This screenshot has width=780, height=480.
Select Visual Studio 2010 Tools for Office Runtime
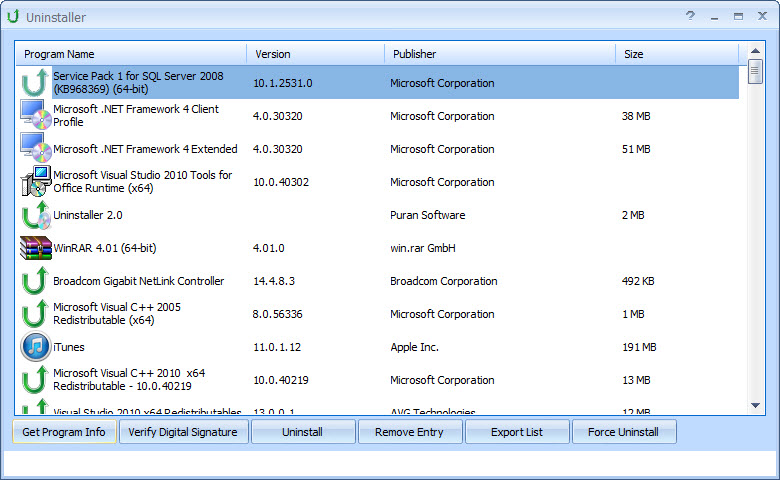(142, 182)
